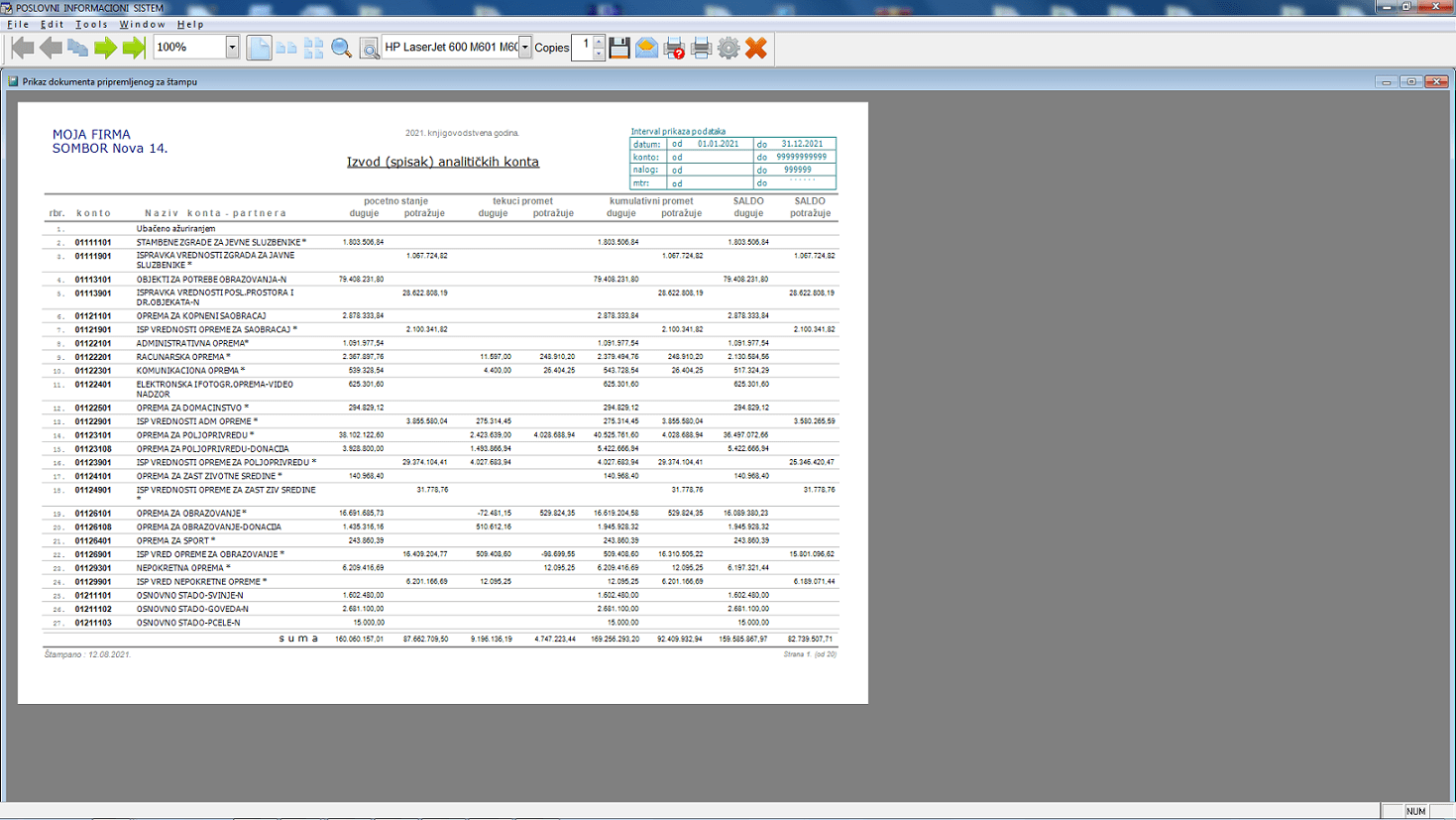Select account number 01122201
This screenshot has height=820, width=1456.
pyautogui.click(x=93, y=357)
